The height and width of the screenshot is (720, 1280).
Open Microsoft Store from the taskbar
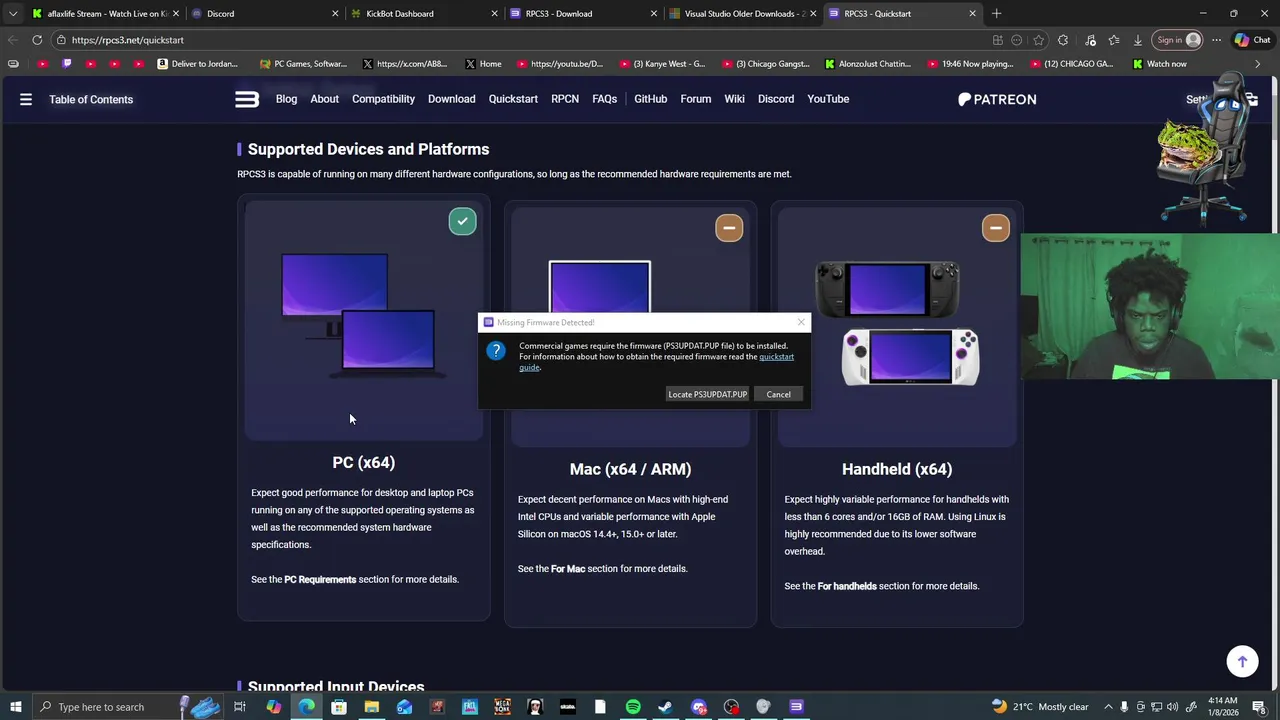click(x=339, y=707)
